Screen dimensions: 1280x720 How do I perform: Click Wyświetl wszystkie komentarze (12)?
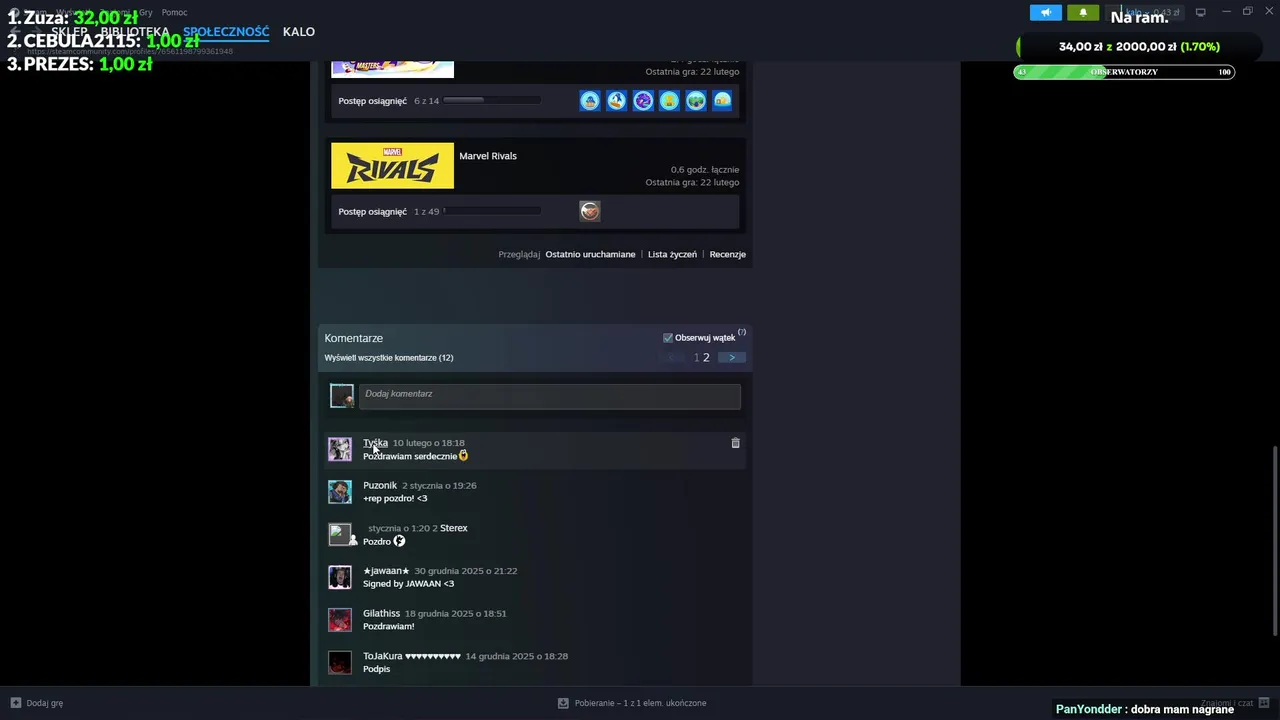[x=389, y=358]
